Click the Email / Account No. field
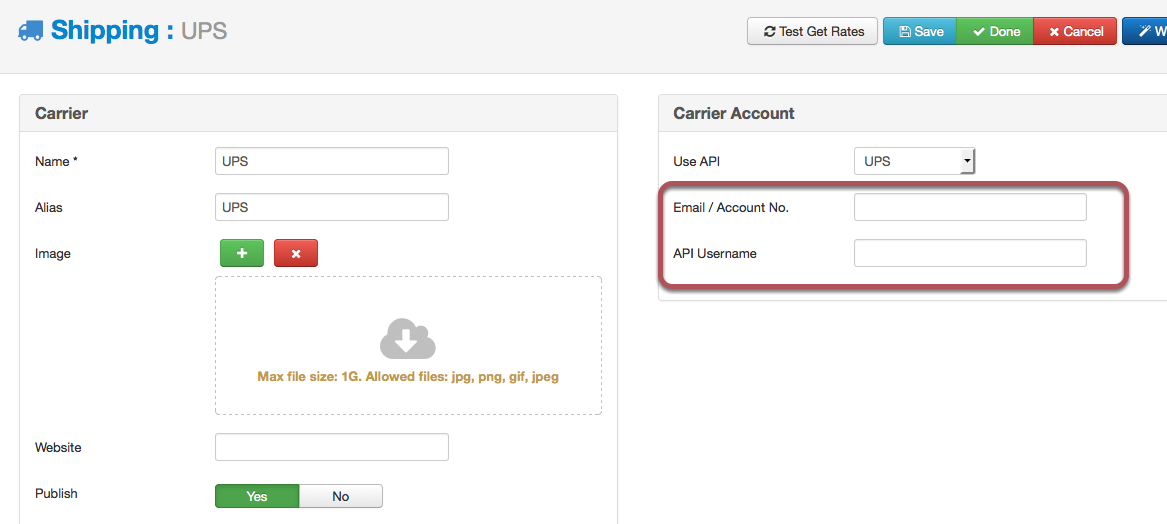The height and width of the screenshot is (524, 1167). 970,207
